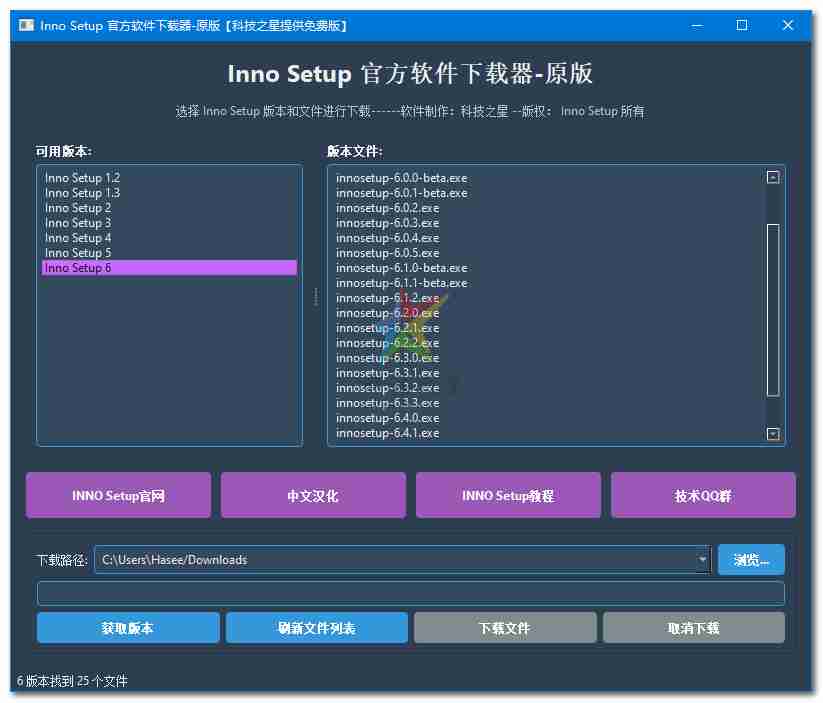Click the 技术QQ群 button
Screen dimensions: 823x703
pyautogui.click(x=703, y=496)
